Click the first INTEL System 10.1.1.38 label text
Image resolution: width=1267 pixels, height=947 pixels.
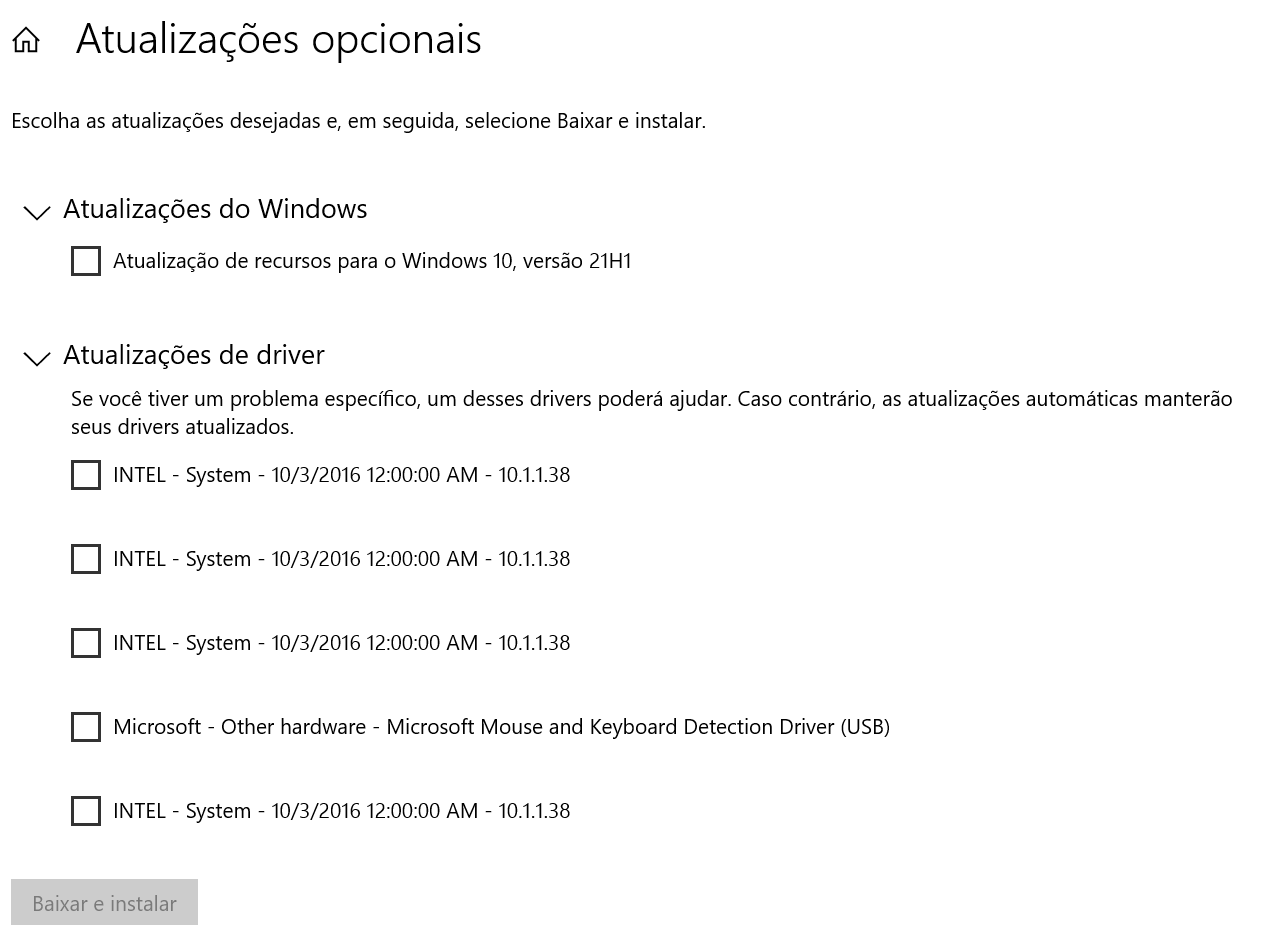[341, 475]
